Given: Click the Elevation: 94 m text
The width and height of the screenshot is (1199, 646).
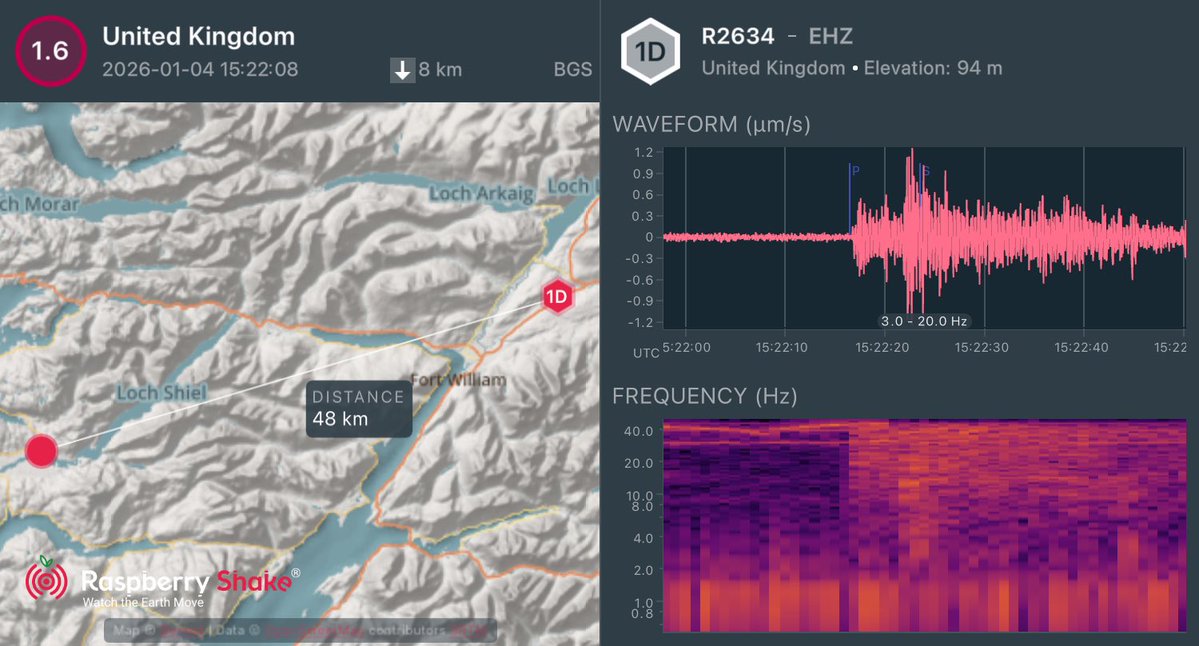Looking at the screenshot, I should (933, 68).
